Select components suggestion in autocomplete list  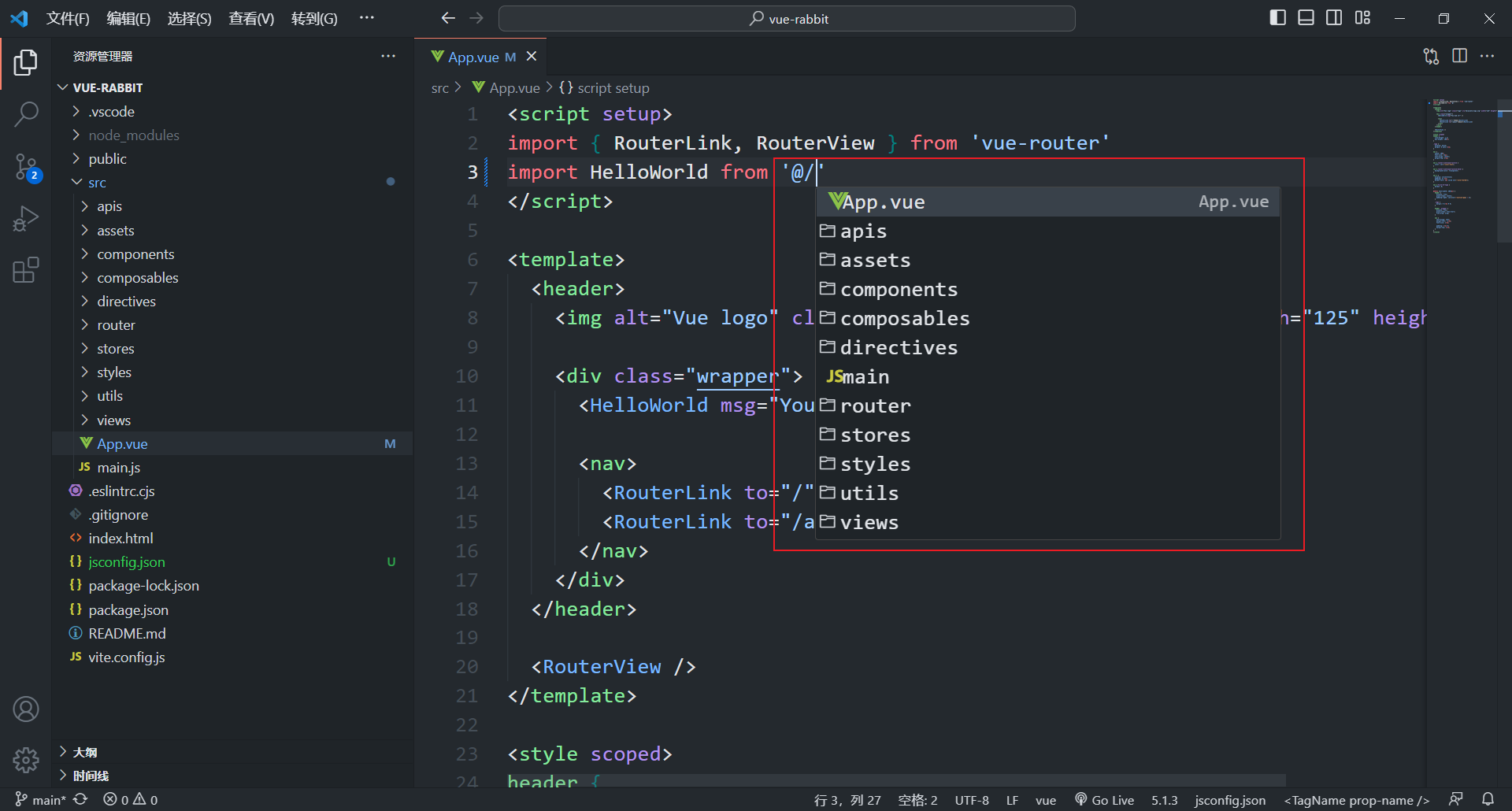click(x=1047, y=289)
